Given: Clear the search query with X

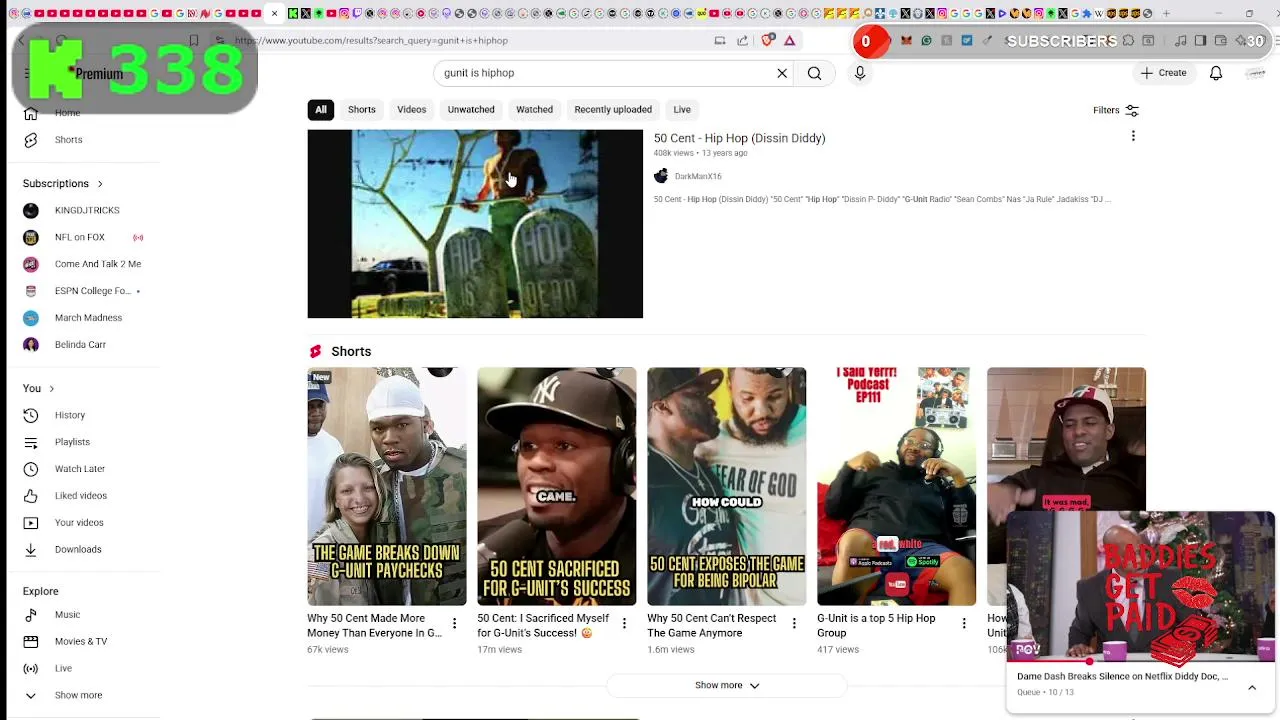Looking at the screenshot, I should (782, 73).
